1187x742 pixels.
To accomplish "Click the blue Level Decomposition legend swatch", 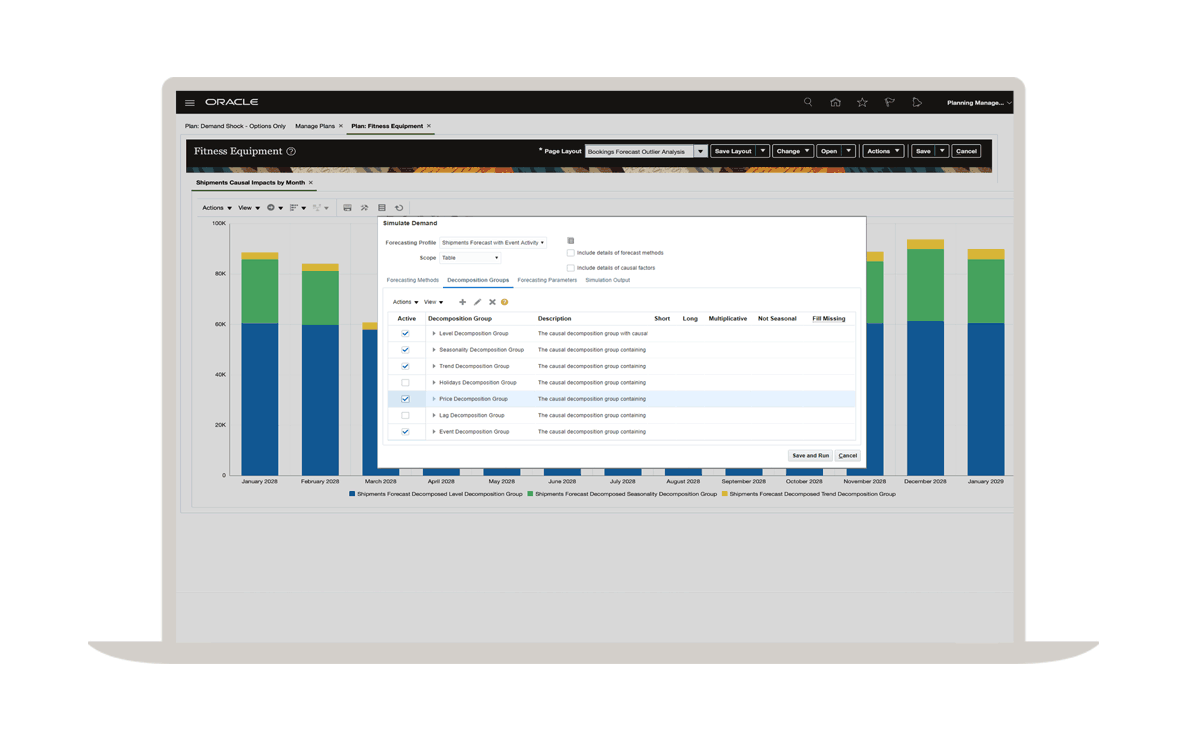I will (352, 494).
